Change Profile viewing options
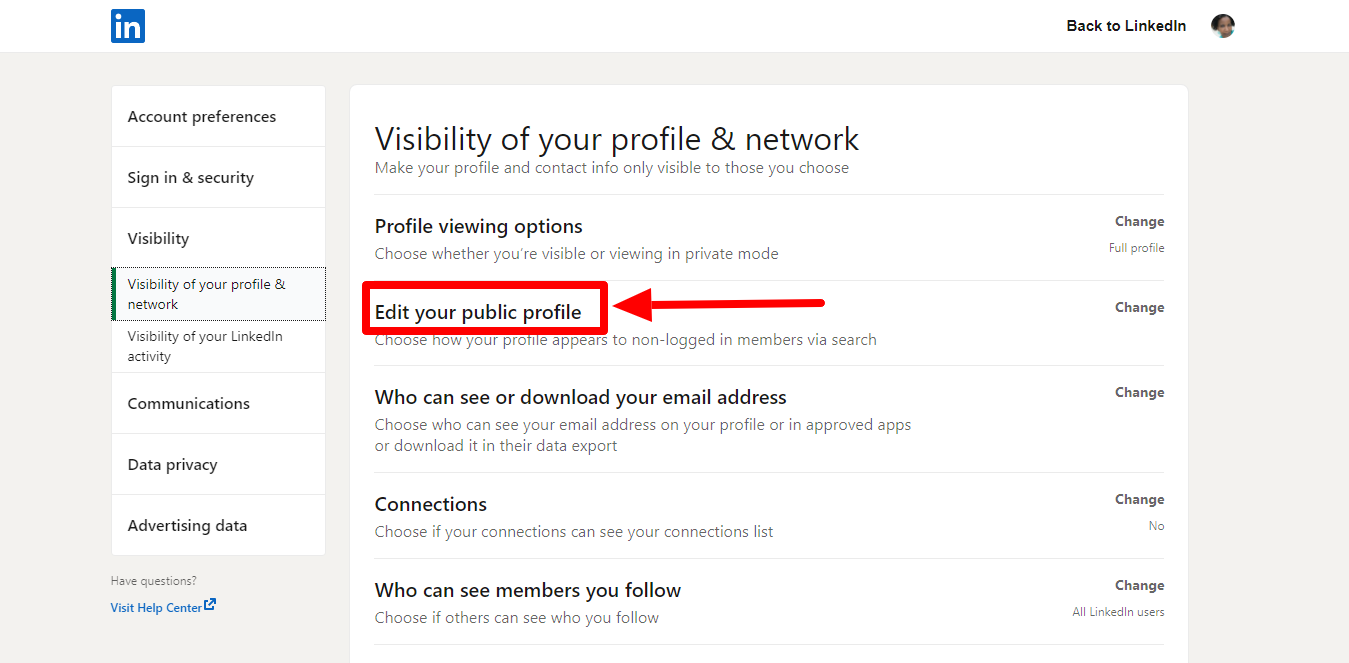The height and width of the screenshot is (663, 1349). click(x=1139, y=222)
